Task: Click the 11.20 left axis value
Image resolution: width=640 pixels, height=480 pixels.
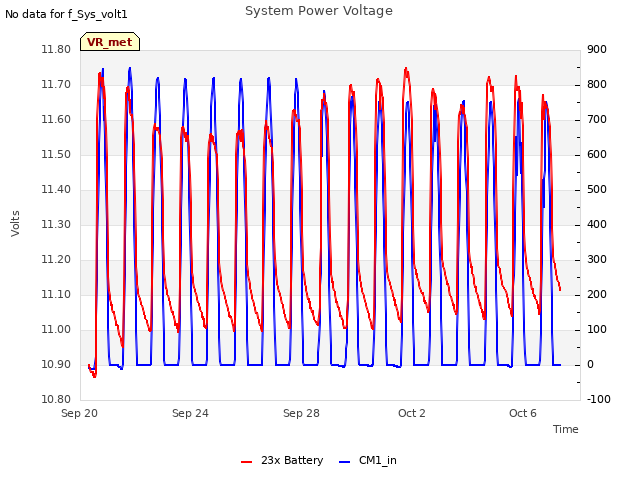Action: (56, 260)
